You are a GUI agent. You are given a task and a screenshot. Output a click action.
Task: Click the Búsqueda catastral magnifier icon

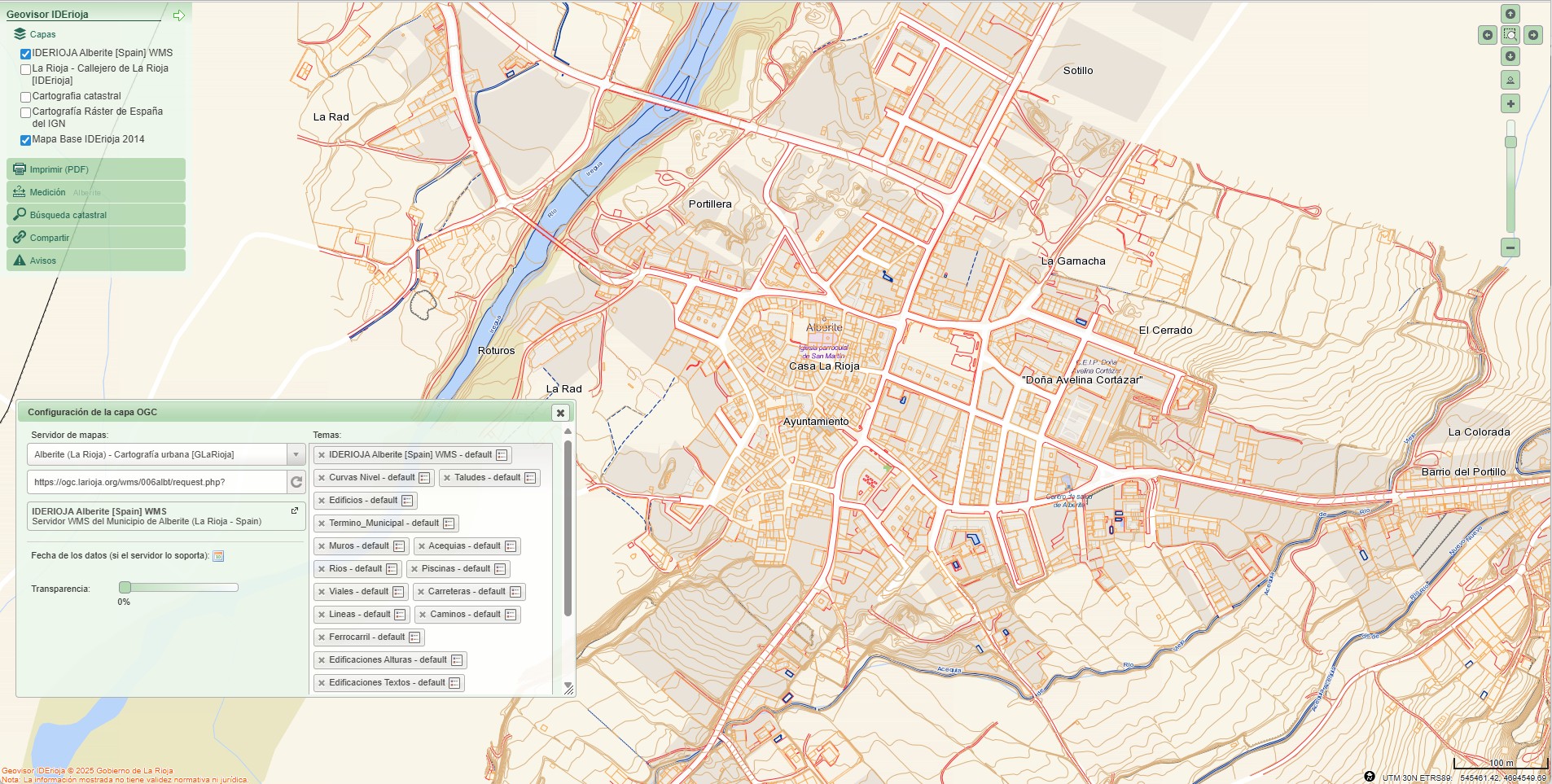point(20,215)
